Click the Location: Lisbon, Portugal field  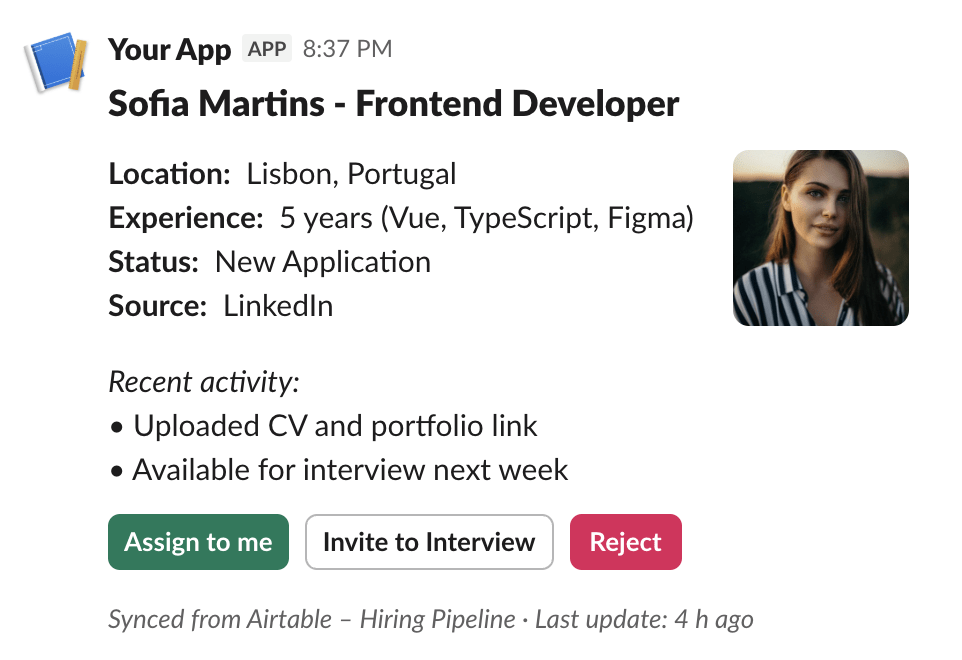pyautogui.click(x=282, y=174)
